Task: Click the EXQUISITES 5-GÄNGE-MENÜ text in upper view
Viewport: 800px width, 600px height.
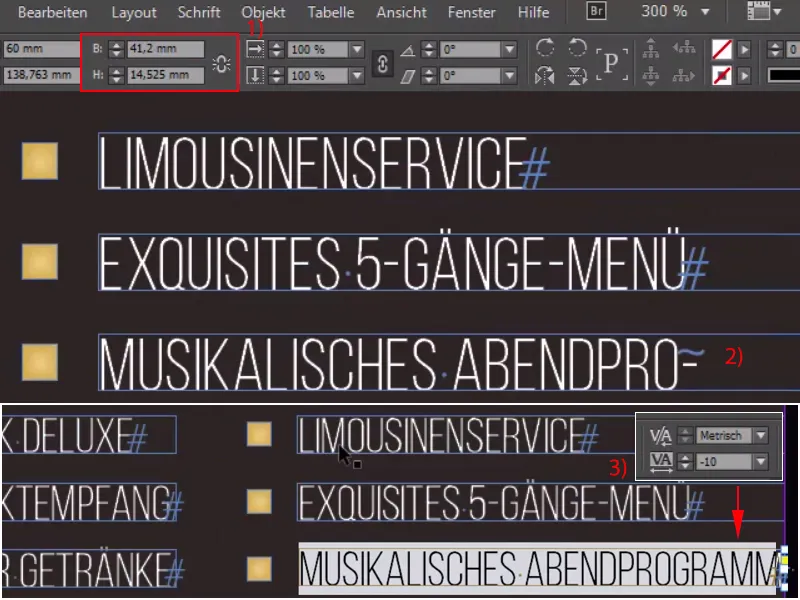Action: (x=393, y=263)
